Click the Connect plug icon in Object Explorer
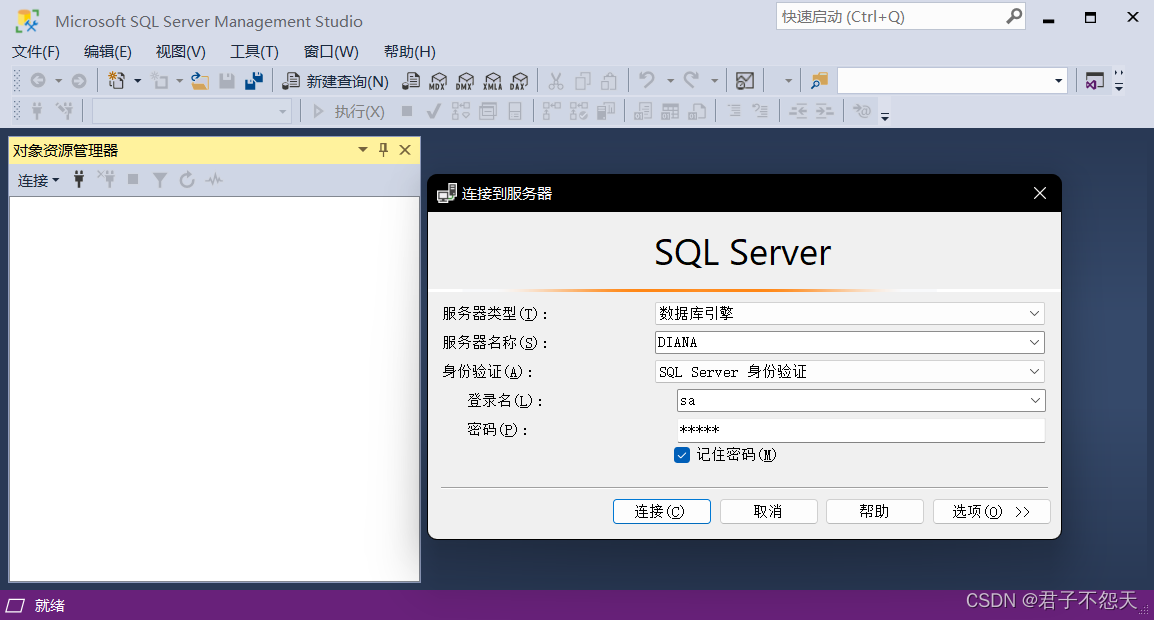Viewport: 1154px width, 620px height. (x=79, y=179)
